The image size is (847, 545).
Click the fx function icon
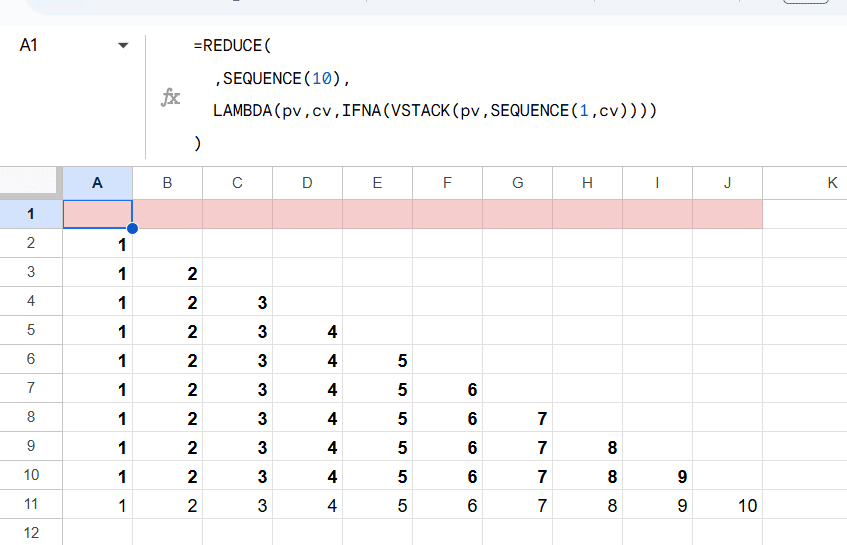(x=171, y=97)
